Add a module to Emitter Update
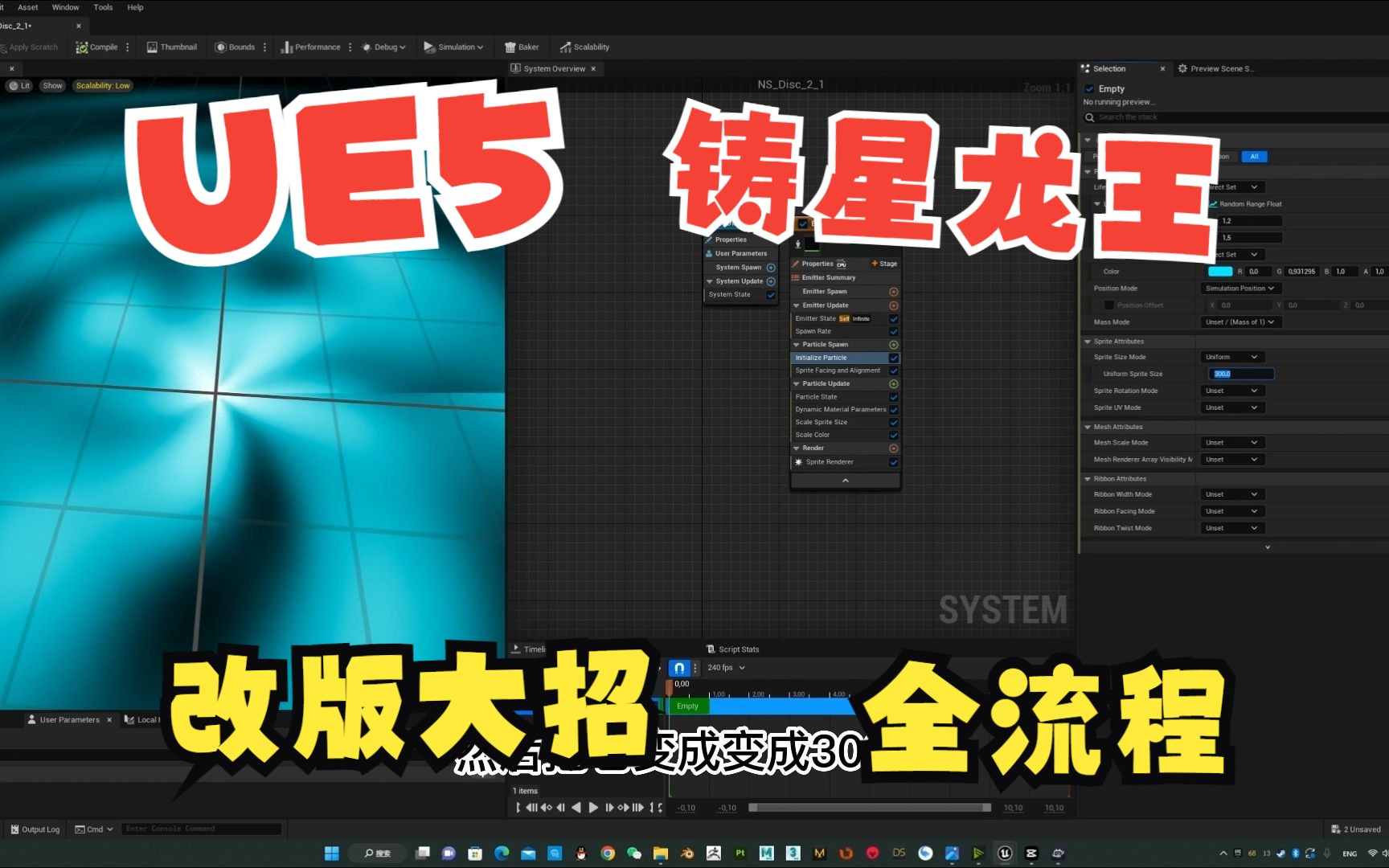The width and height of the screenshot is (1389, 868). (x=894, y=305)
